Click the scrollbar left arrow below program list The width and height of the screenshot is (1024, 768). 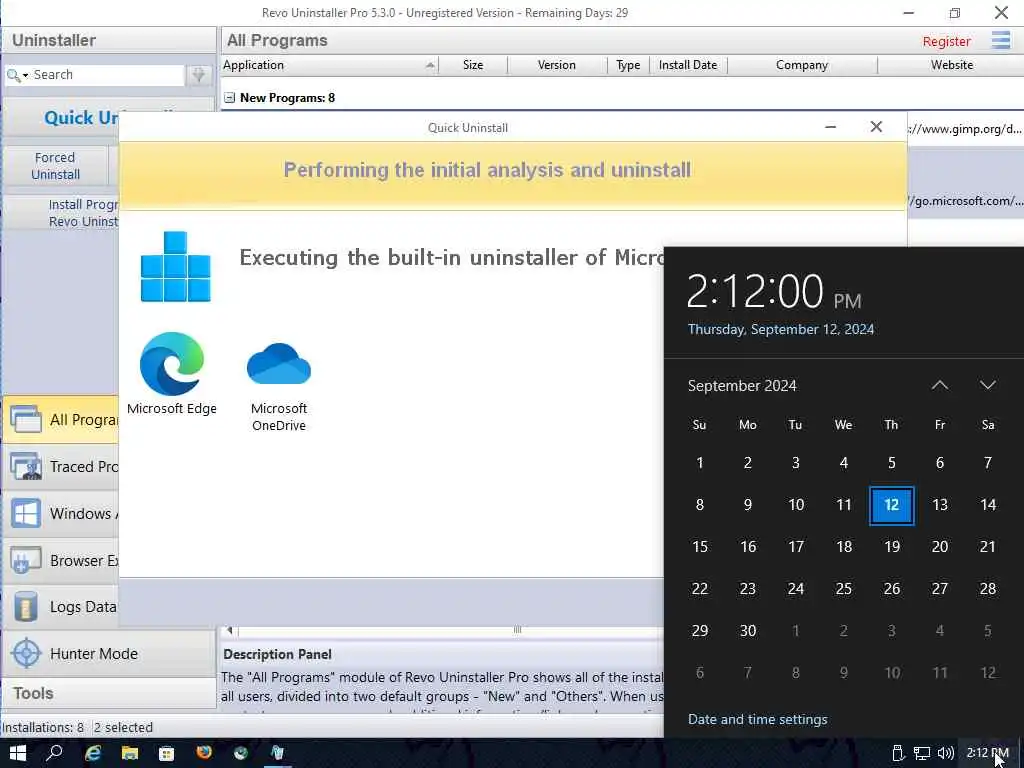(229, 630)
